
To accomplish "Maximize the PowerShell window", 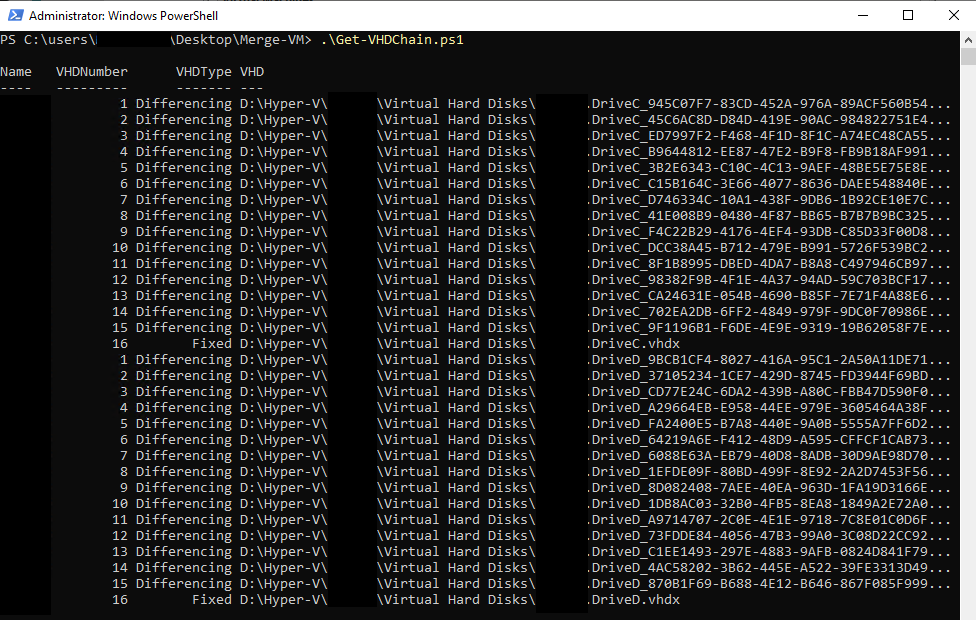I will [x=908, y=16].
